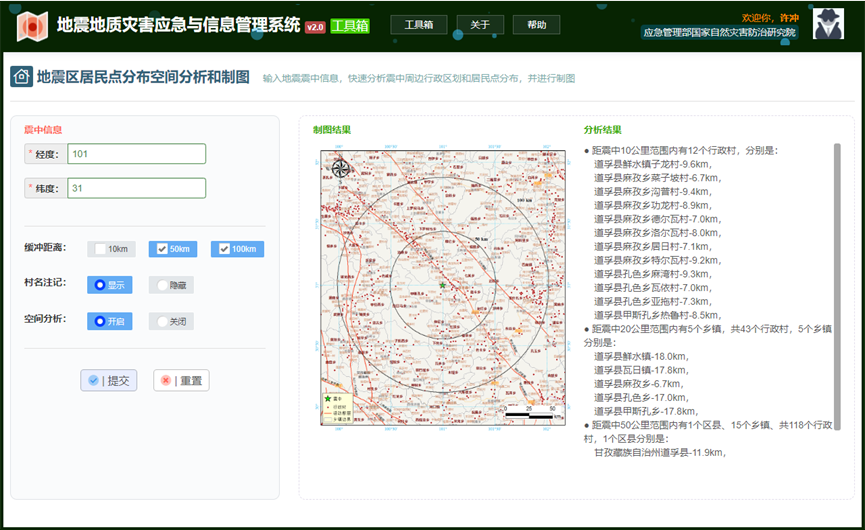This screenshot has height=530, width=865.
Task: Select 隐藏 to hide village names
Action: coord(171,285)
